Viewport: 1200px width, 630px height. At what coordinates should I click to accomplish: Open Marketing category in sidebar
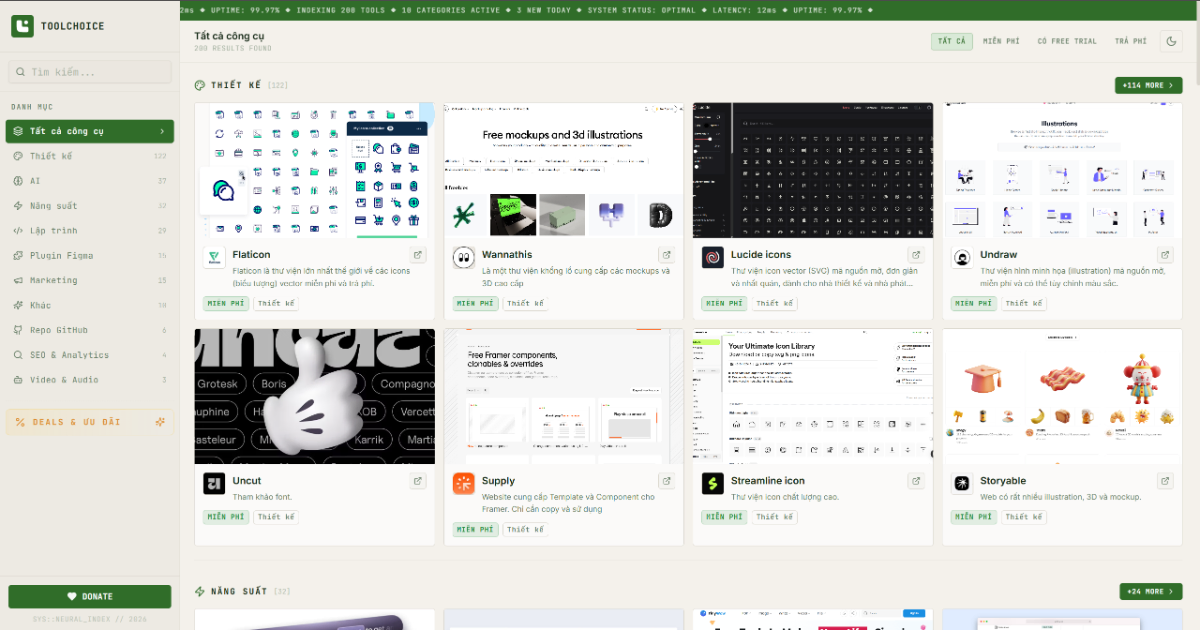pos(90,281)
